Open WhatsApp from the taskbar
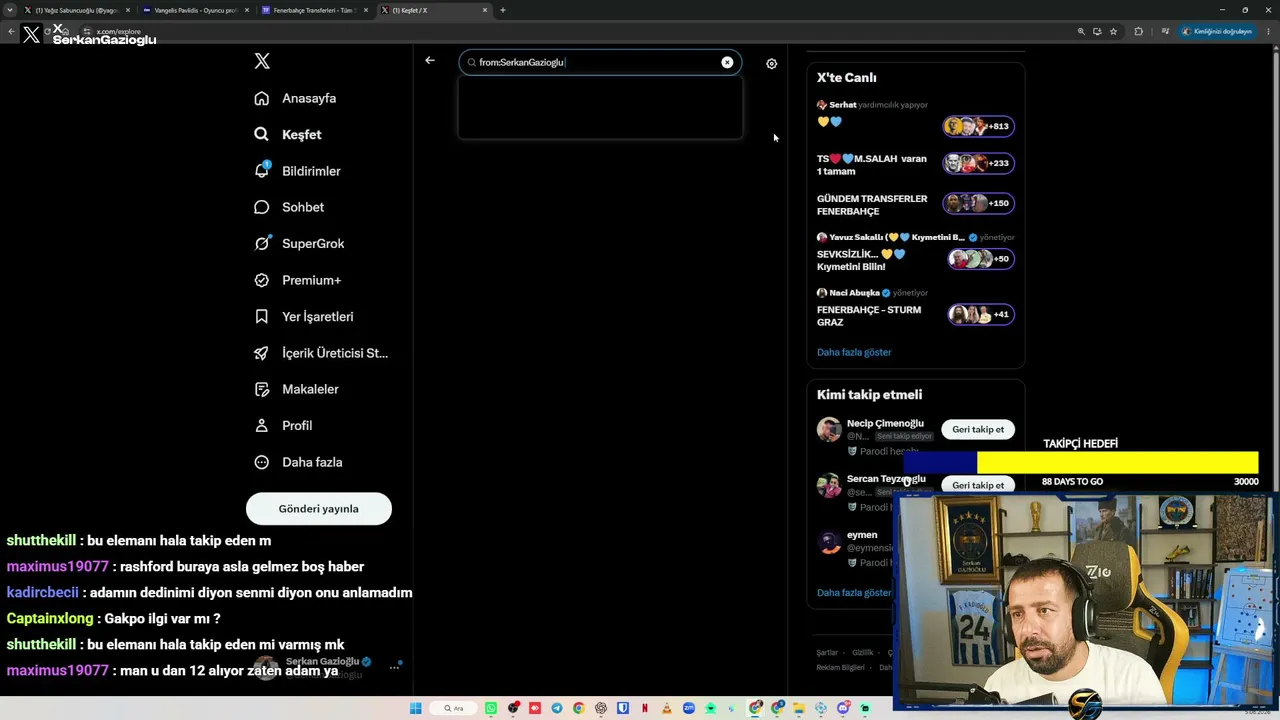Viewport: 1280px width, 720px height. (491, 708)
